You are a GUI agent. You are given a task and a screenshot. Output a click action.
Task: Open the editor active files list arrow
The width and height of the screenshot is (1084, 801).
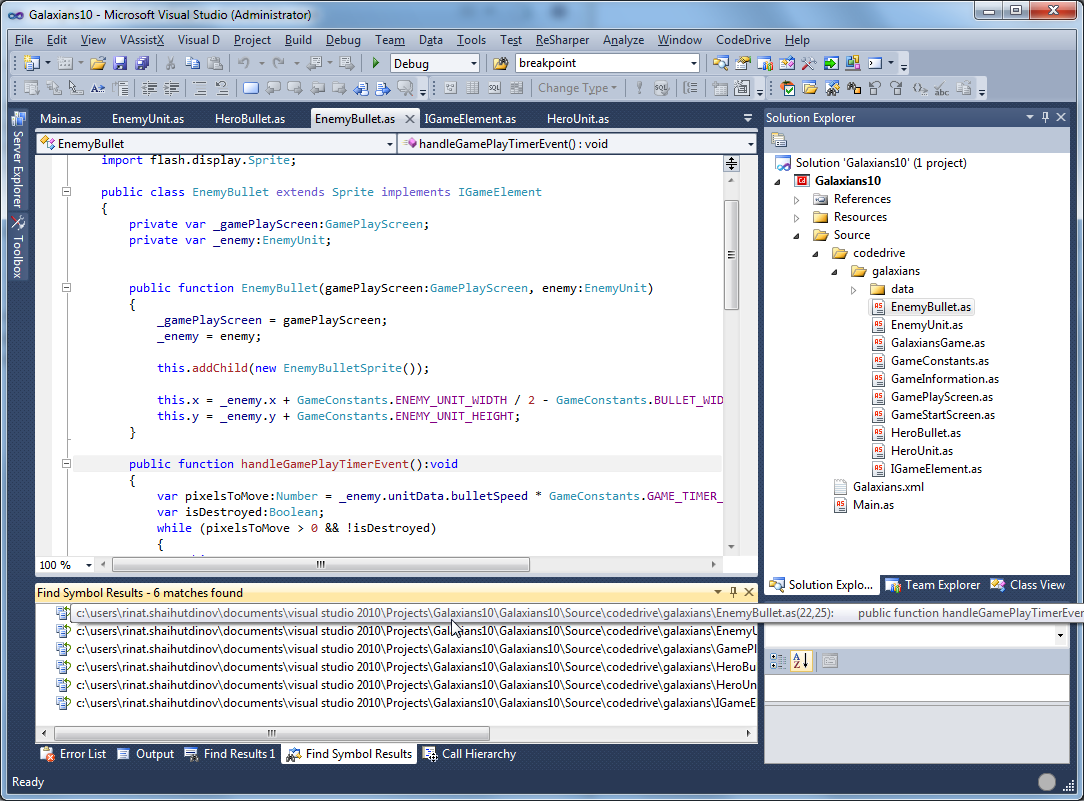pos(747,119)
